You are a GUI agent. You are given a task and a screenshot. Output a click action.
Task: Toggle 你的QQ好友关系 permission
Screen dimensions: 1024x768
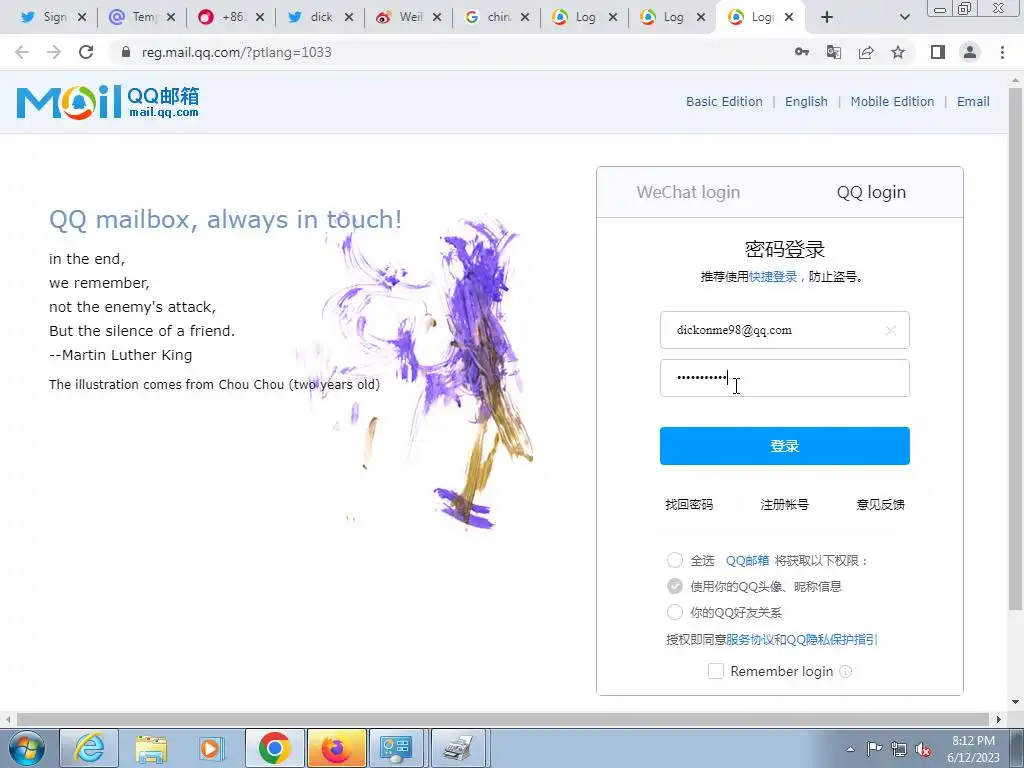tap(675, 613)
